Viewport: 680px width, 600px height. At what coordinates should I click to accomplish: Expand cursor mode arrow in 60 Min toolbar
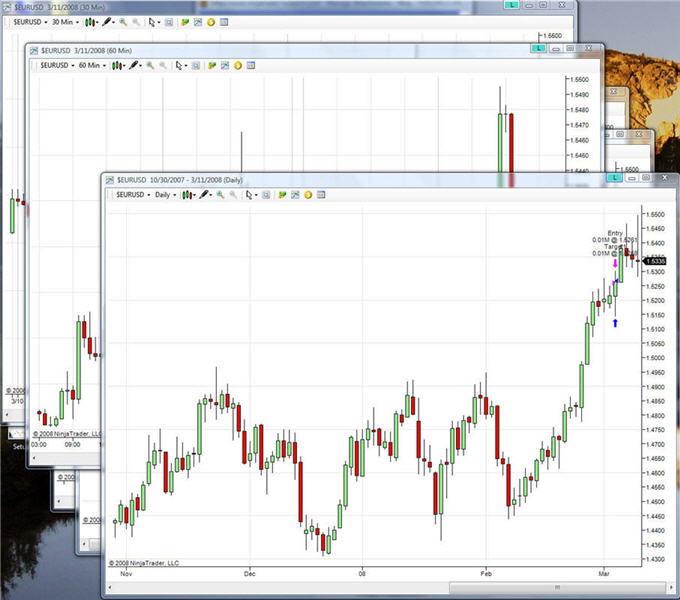(186, 66)
